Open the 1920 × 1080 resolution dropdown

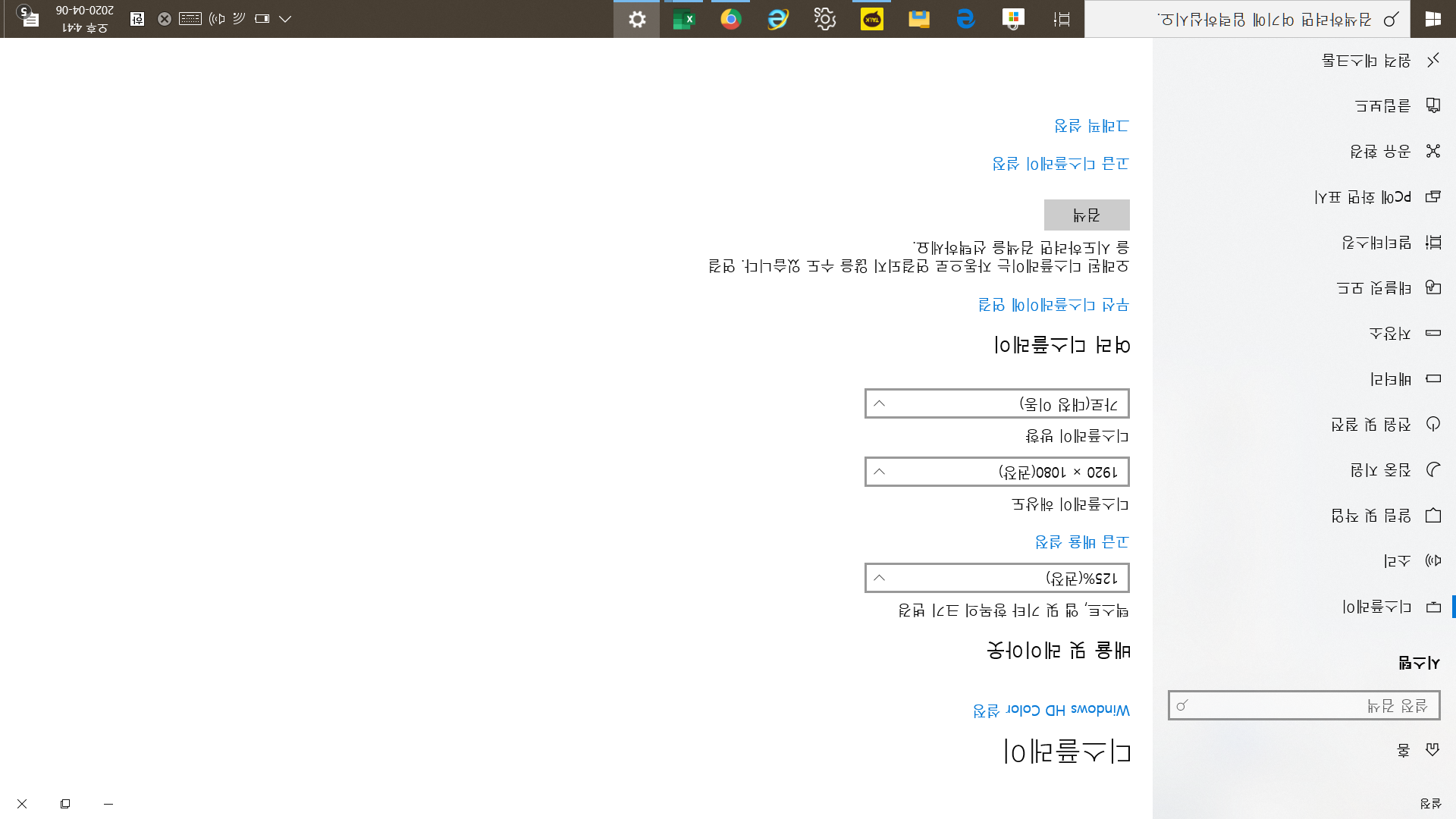pyautogui.click(x=996, y=472)
